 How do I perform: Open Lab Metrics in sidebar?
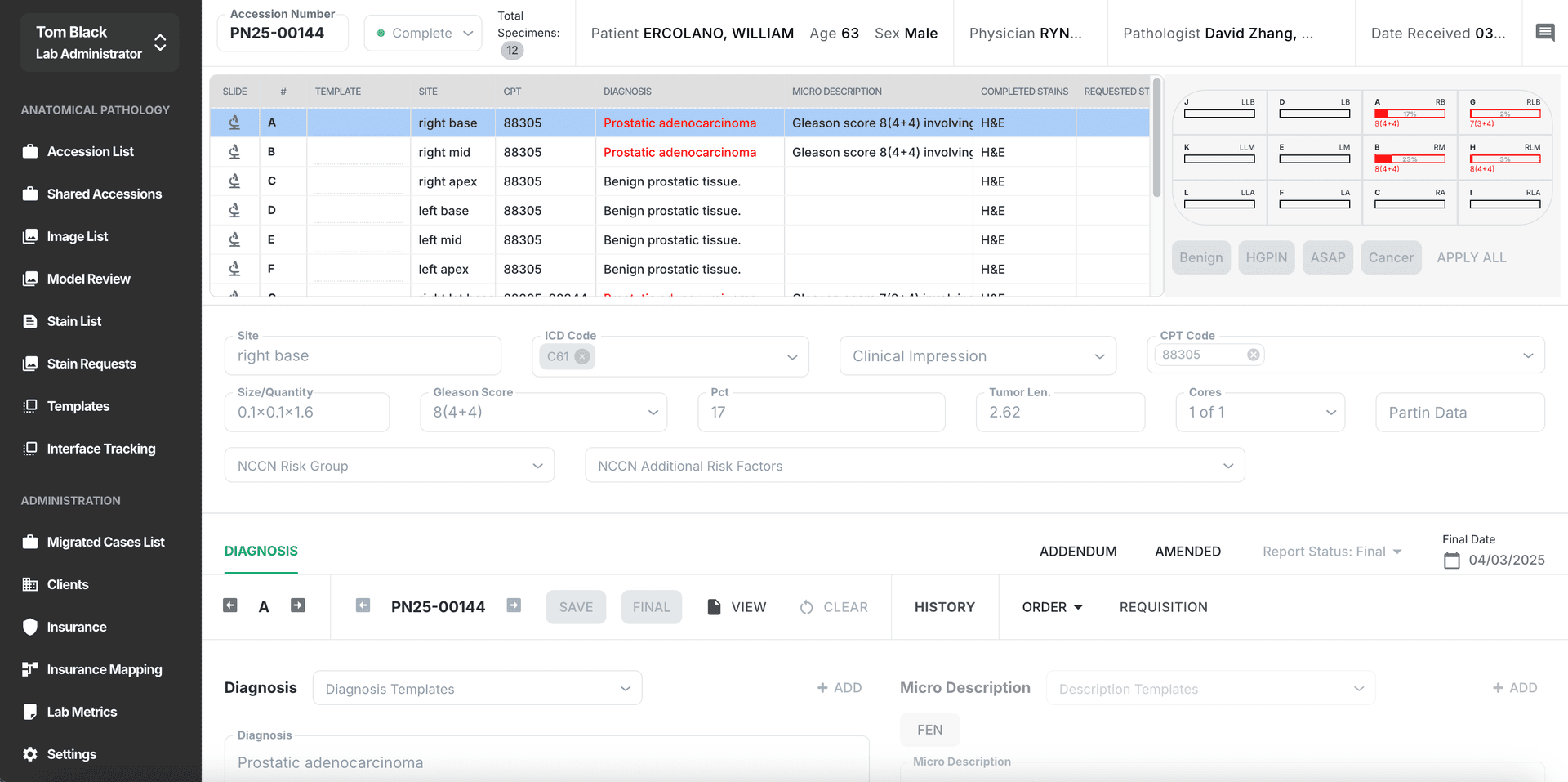pos(82,712)
